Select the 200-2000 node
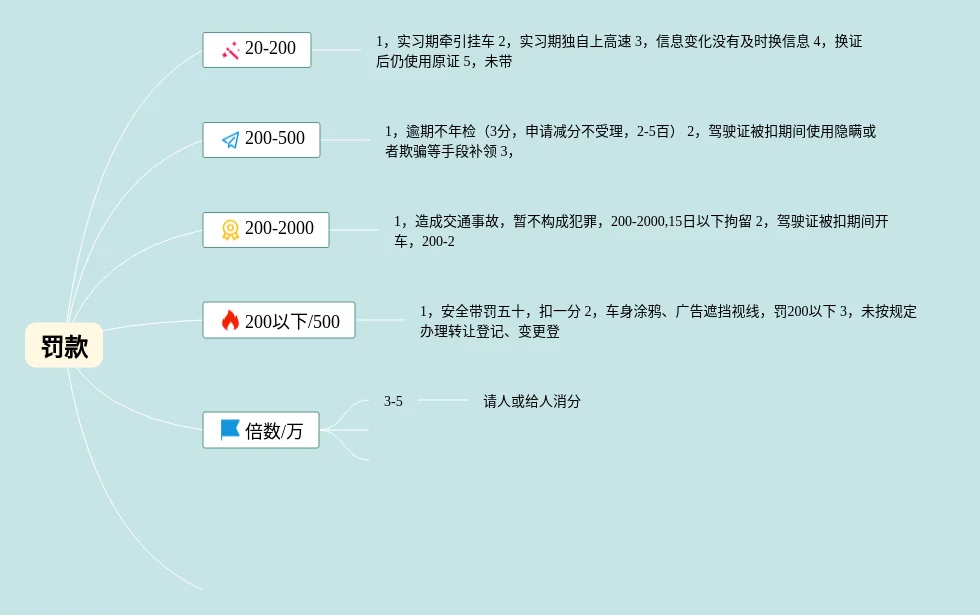This screenshot has height=615, width=980. click(266, 230)
